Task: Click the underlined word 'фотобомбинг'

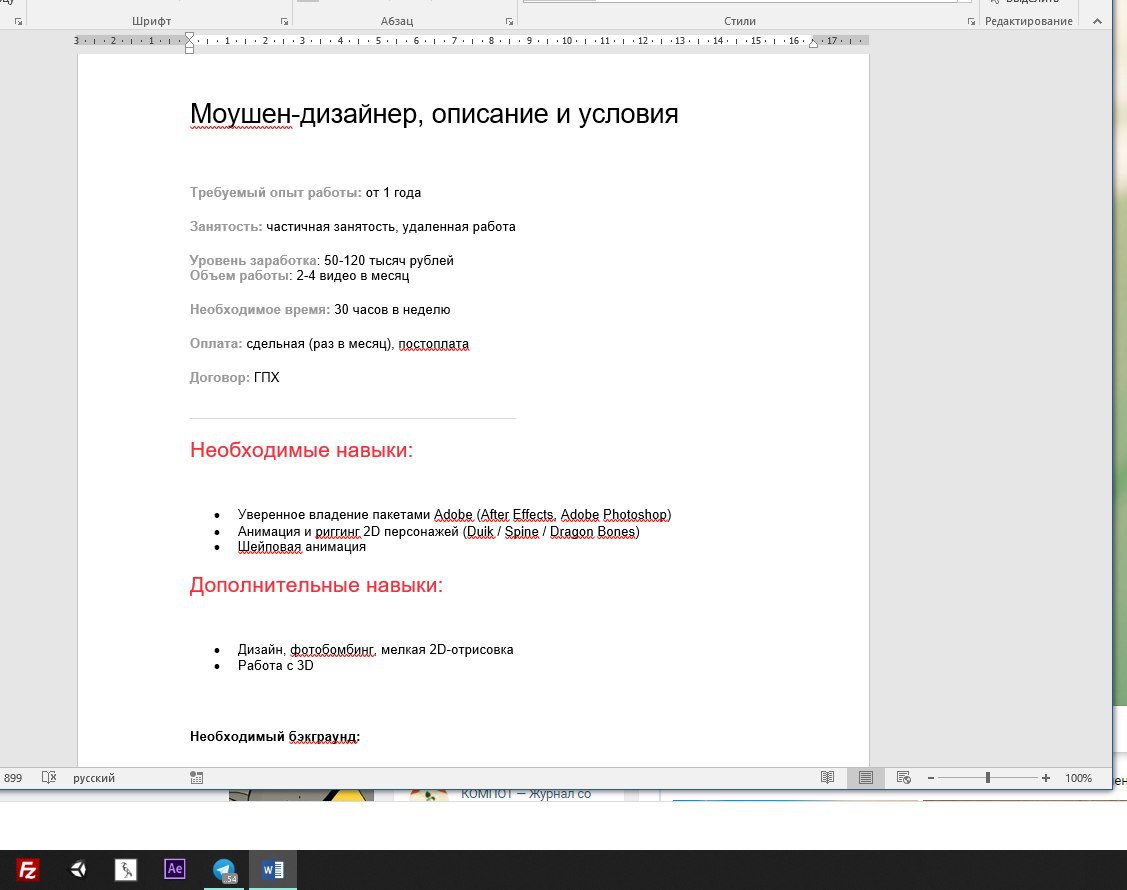Action: (332, 650)
